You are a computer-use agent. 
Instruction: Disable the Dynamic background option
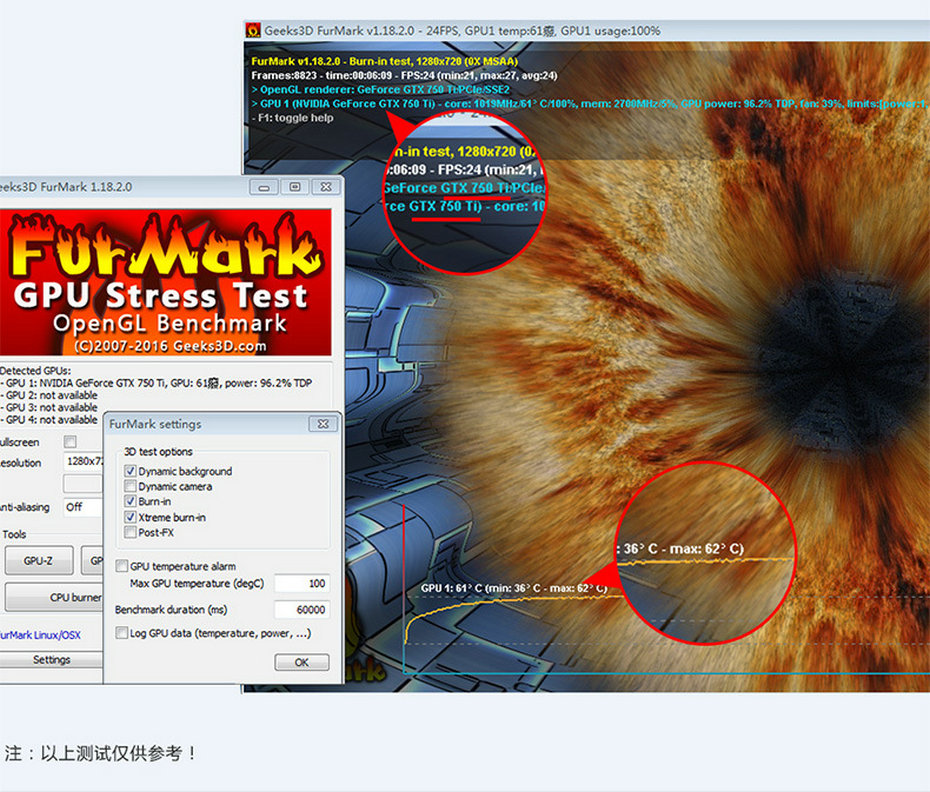click(130, 471)
